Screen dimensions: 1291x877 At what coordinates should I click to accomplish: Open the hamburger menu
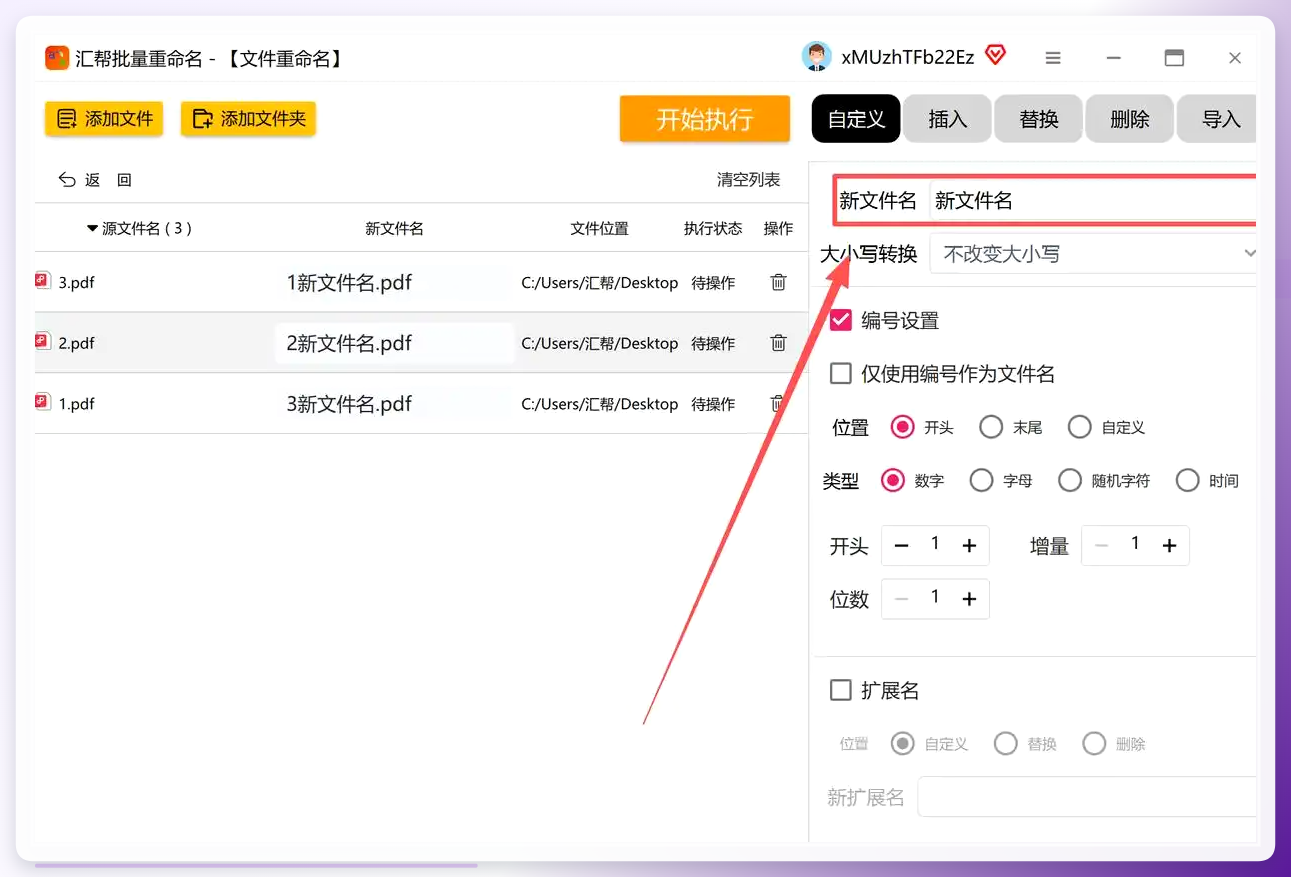coord(1053,58)
